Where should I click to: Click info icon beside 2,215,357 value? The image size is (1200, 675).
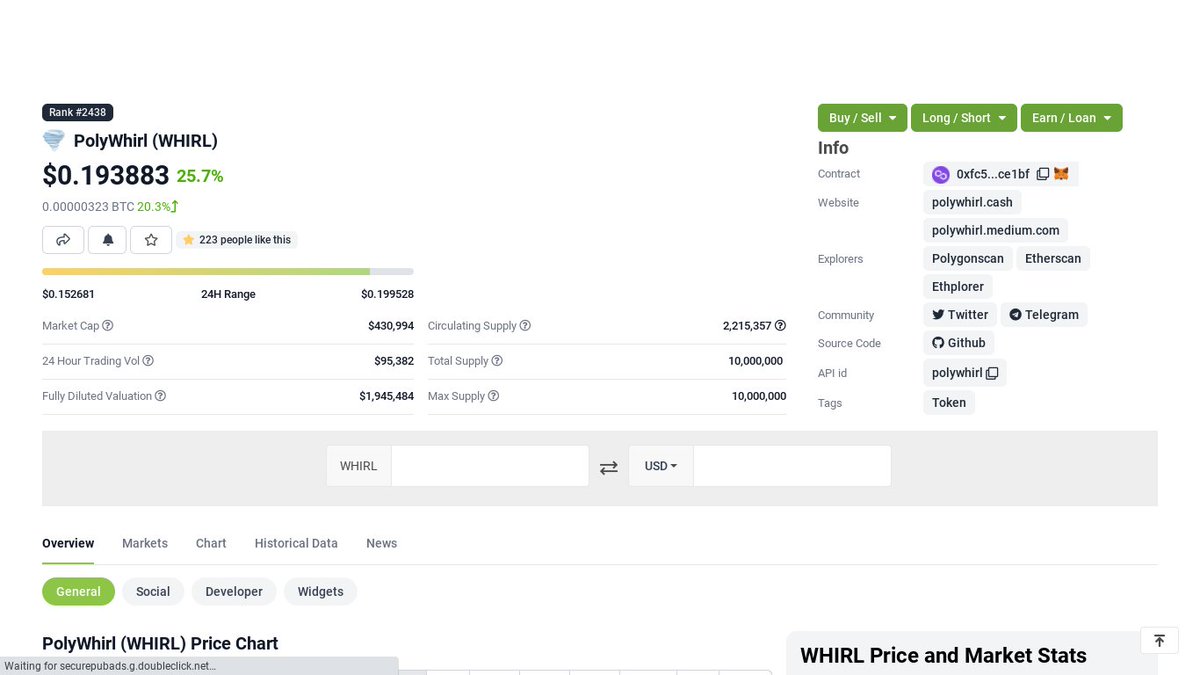pyautogui.click(x=780, y=326)
